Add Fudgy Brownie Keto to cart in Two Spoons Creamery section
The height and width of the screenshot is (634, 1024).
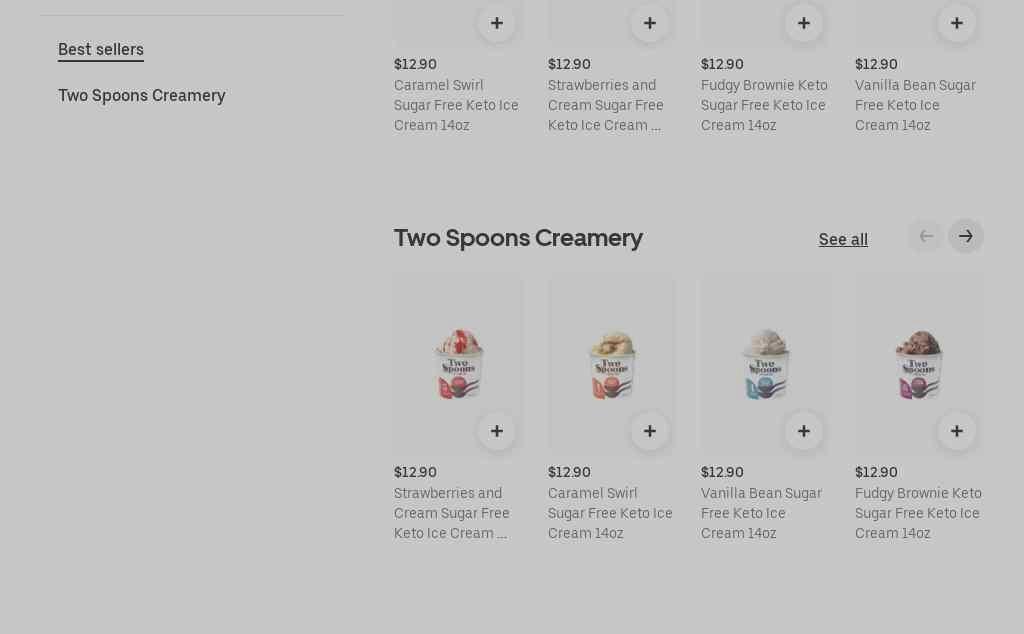coord(957,431)
